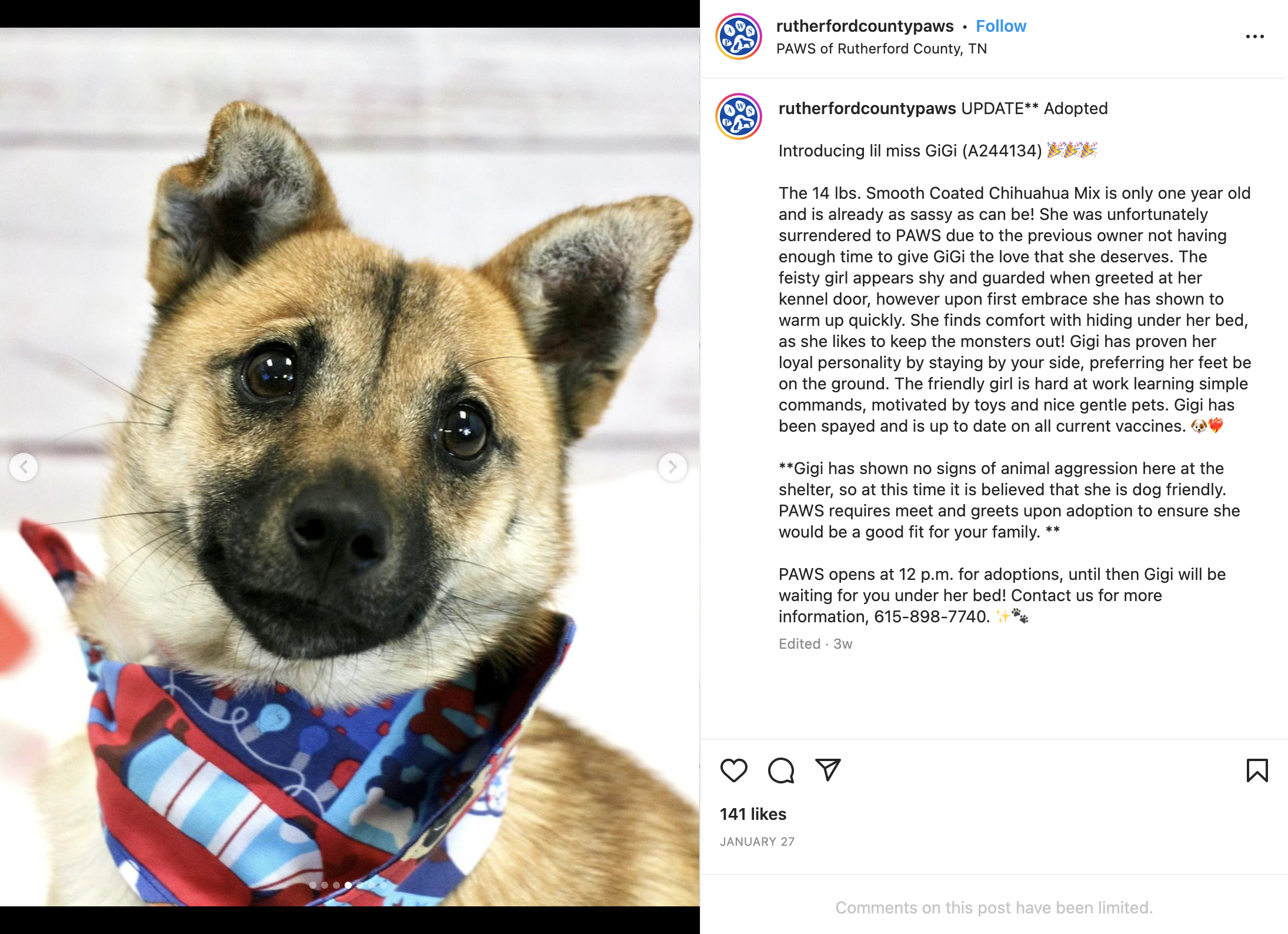Go to previous photo with left arrow
Image resolution: width=1288 pixels, height=934 pixels.
click(x=24, y=467)
